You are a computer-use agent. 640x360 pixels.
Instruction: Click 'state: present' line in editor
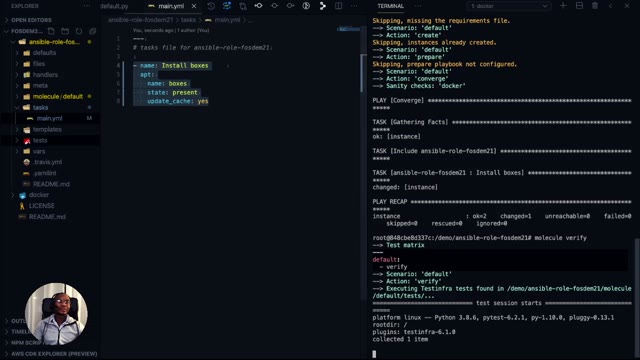172,92
